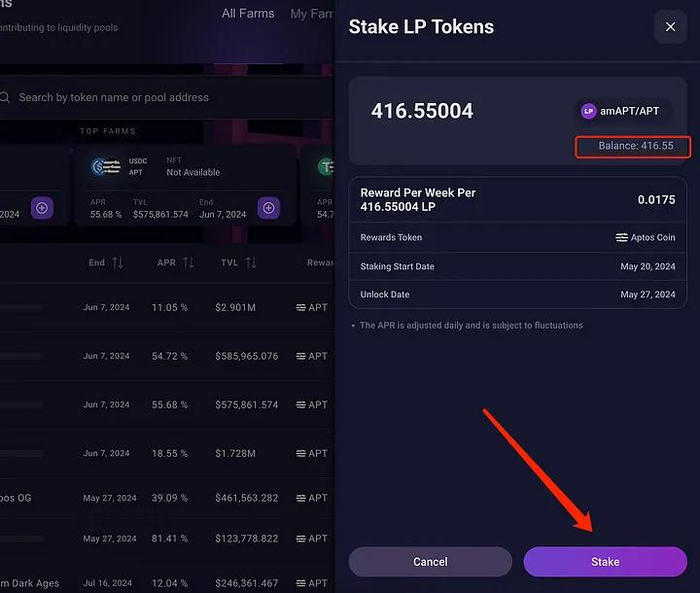Sort farms by APR arrows
700x593 pixels.
coord(188,262)
